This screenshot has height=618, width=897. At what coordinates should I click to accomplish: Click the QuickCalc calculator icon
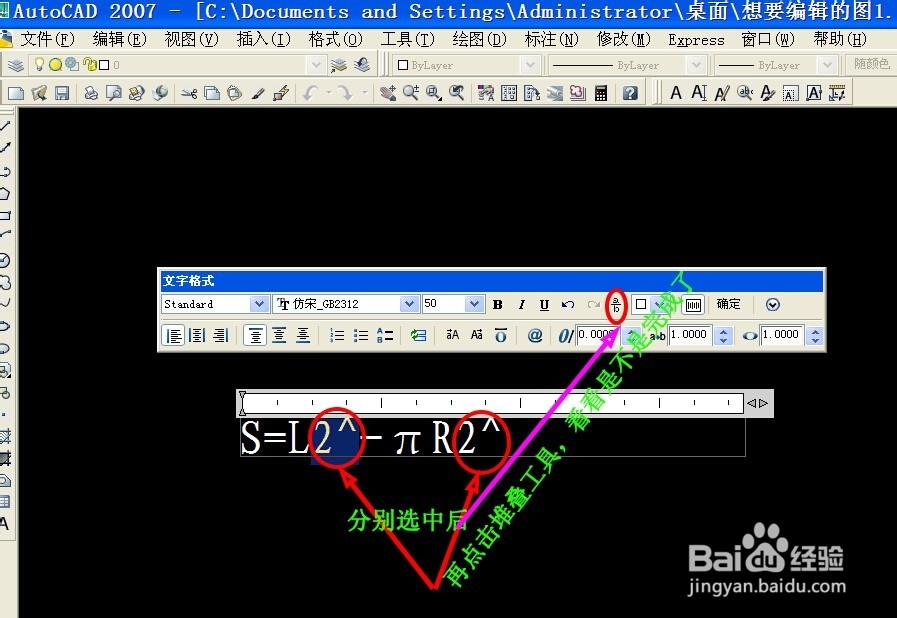(601, 93)
